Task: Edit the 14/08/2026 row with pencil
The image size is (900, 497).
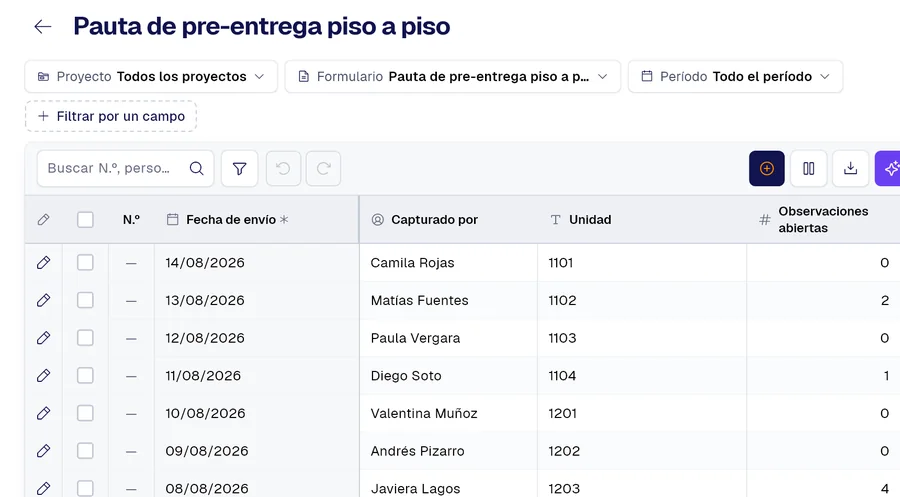Action: 43,263
